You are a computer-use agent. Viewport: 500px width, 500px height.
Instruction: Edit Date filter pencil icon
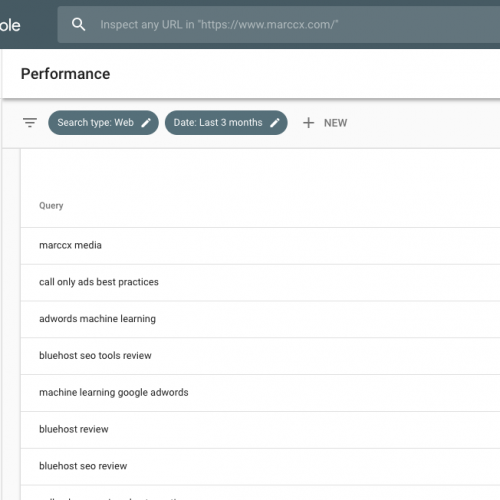coord(275,123)
